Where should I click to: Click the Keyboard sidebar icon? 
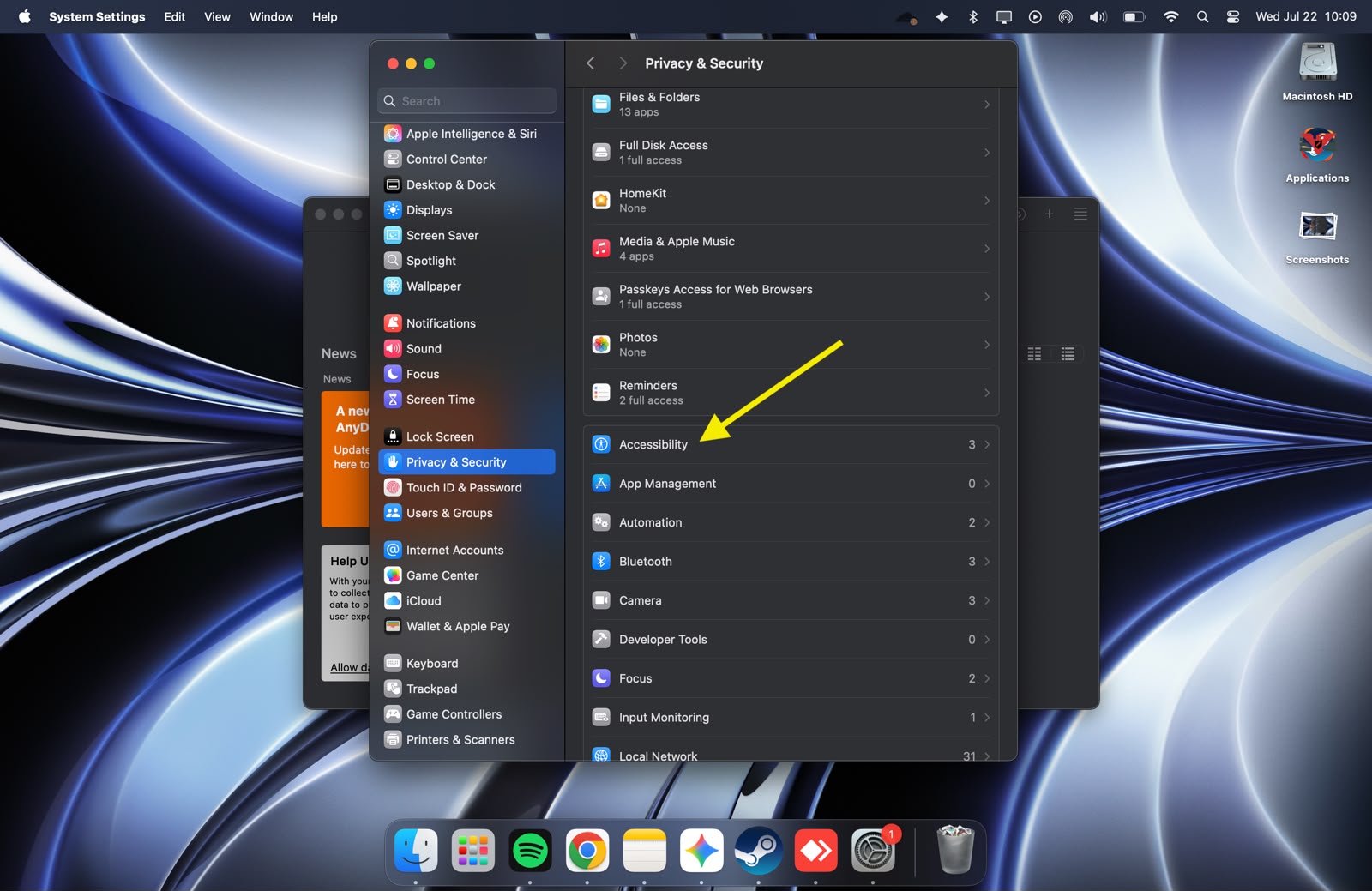393,664
